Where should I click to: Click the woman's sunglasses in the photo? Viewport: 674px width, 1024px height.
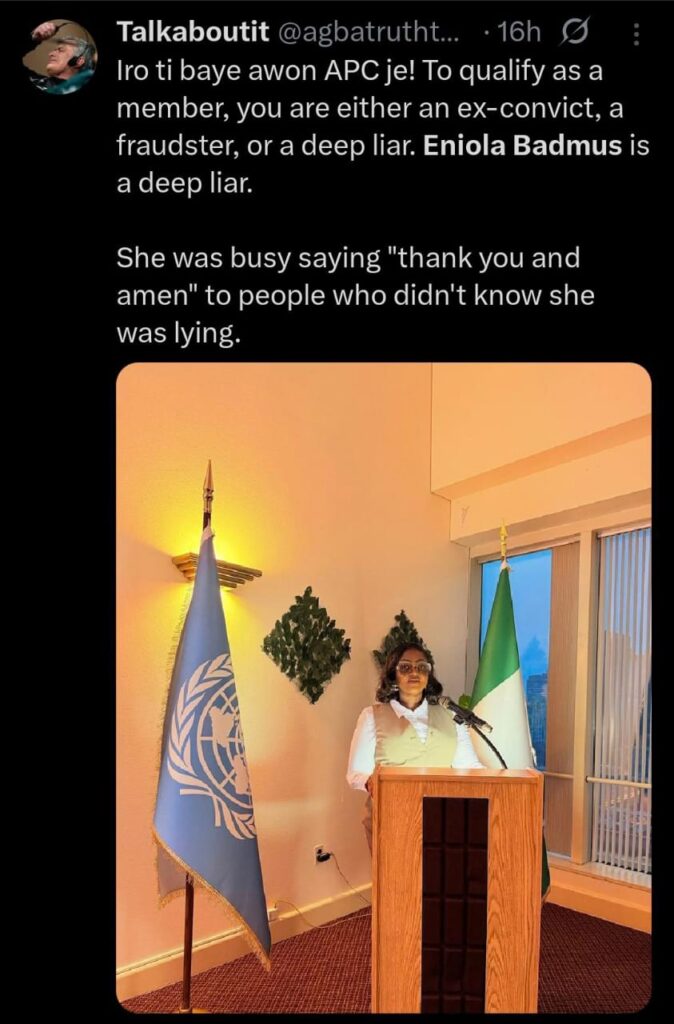414,667
